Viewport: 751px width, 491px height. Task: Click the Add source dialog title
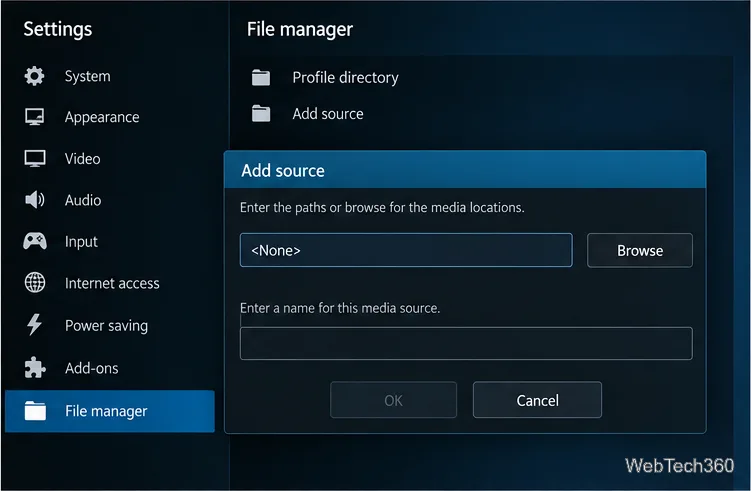283,171
